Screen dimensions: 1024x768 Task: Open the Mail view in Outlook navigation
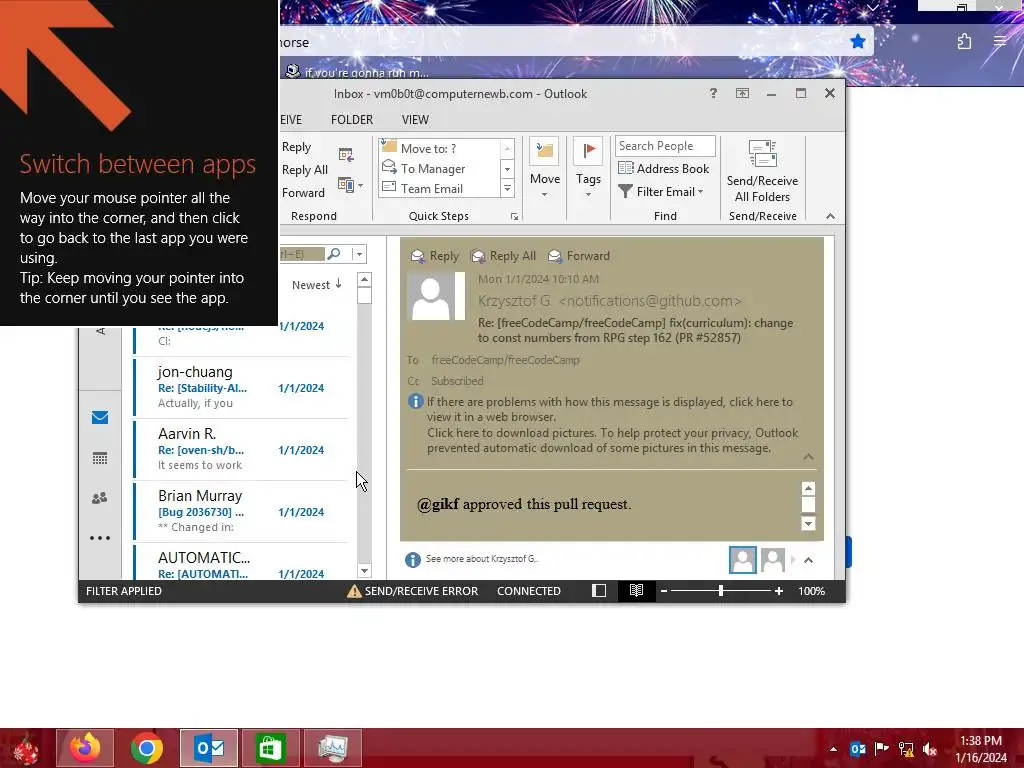pyautogui.click(x=100, y=417)
